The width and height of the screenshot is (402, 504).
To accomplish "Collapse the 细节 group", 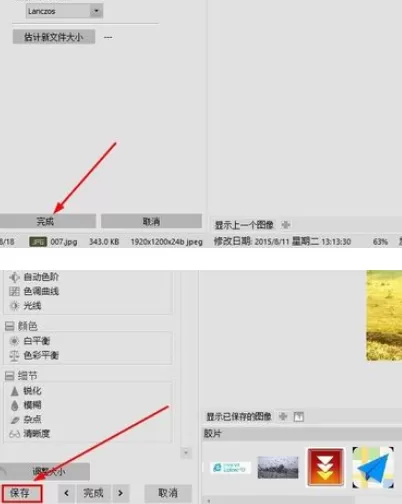I will click(9, 376).
